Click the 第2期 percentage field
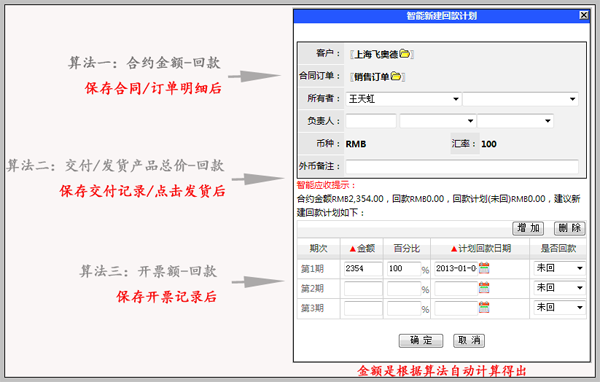600x382 pixels. click(404, 289)
